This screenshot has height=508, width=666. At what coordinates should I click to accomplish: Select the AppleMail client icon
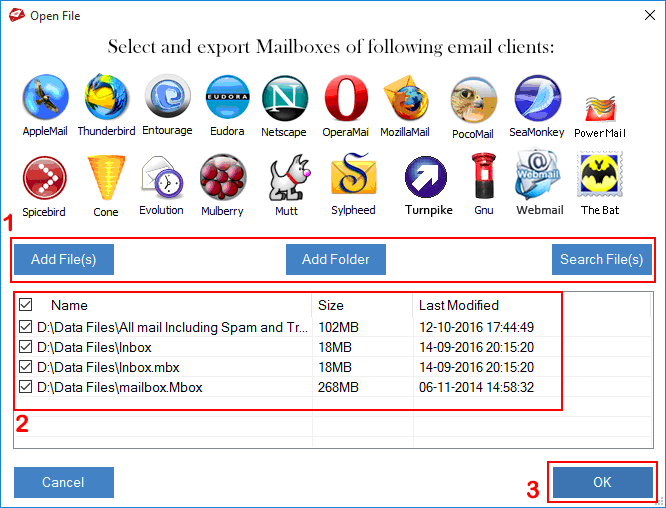tap(45, 97)
